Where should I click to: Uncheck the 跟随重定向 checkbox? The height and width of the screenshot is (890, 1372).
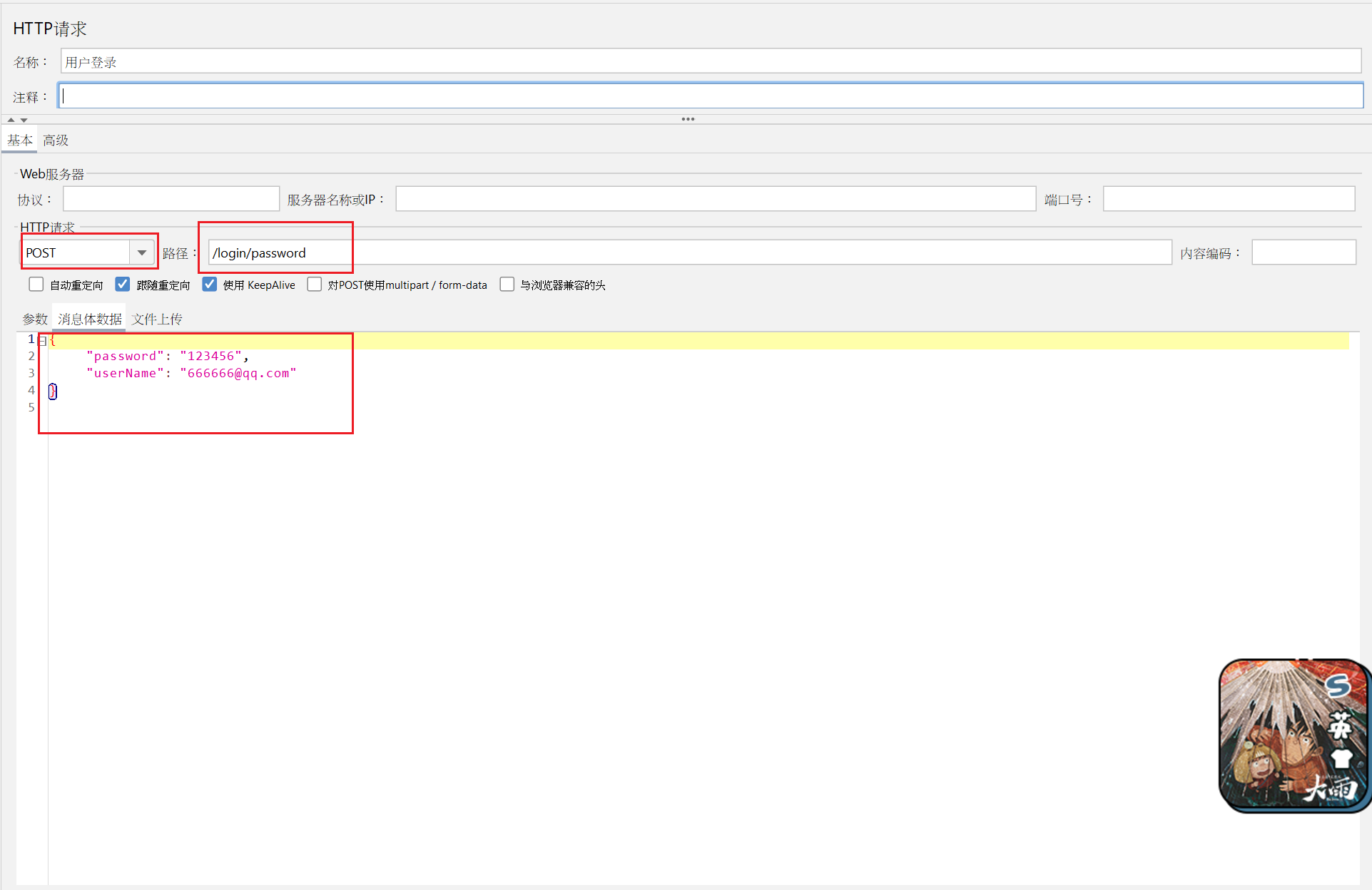click(x=123, y=285)
